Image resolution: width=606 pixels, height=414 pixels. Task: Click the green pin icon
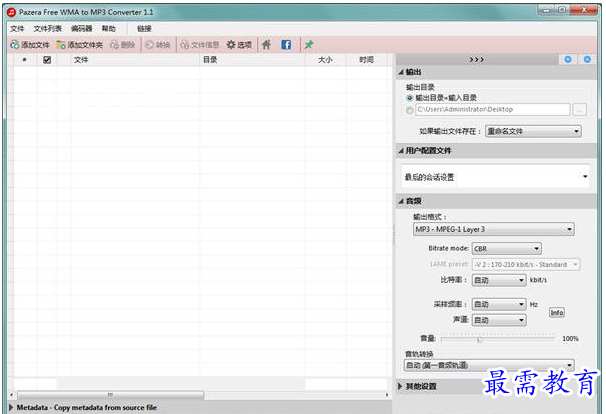[x=309, y=45]
